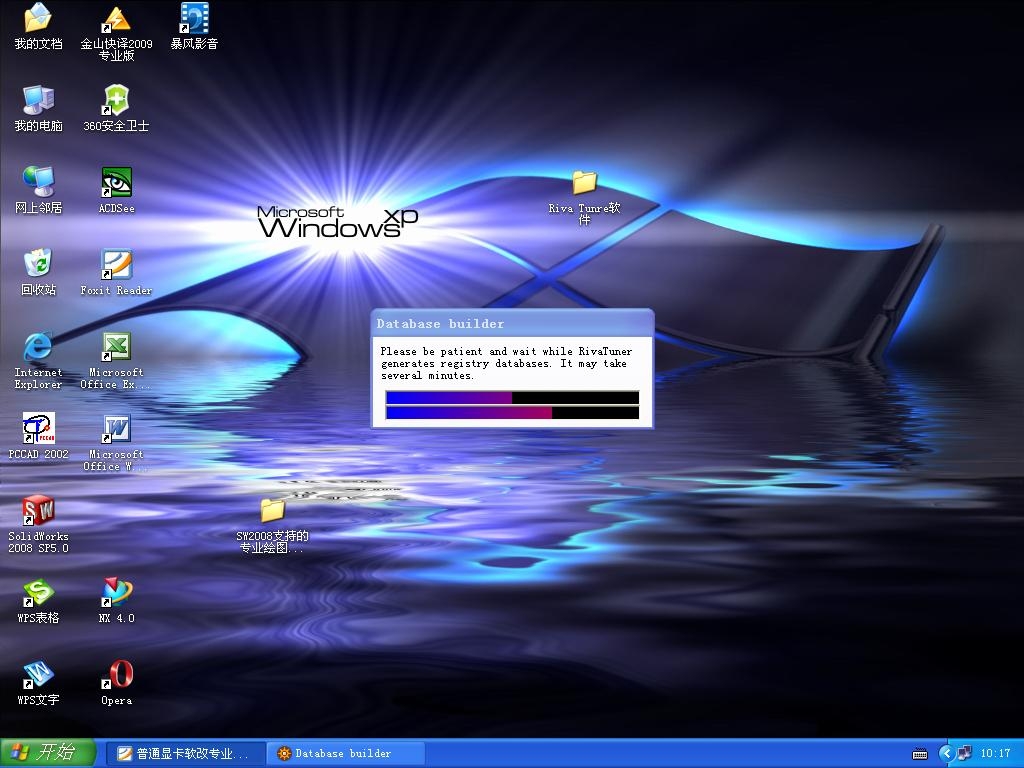The width and height of the screenshot is (1024, 768).
Task: Open ACDSee shortcut icon
Action: [x=116, y=190]
